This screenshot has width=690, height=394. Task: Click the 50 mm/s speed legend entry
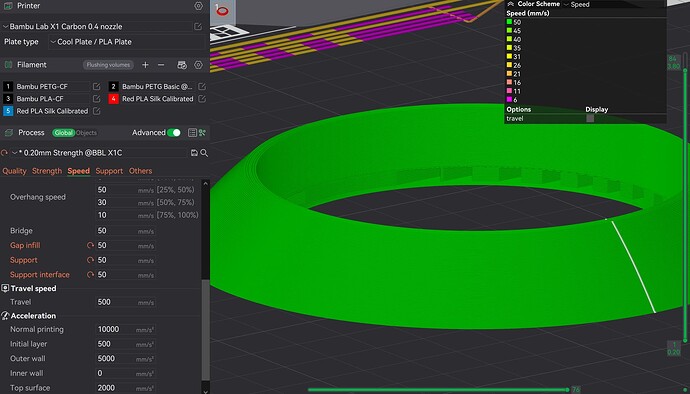click(514, 22)
